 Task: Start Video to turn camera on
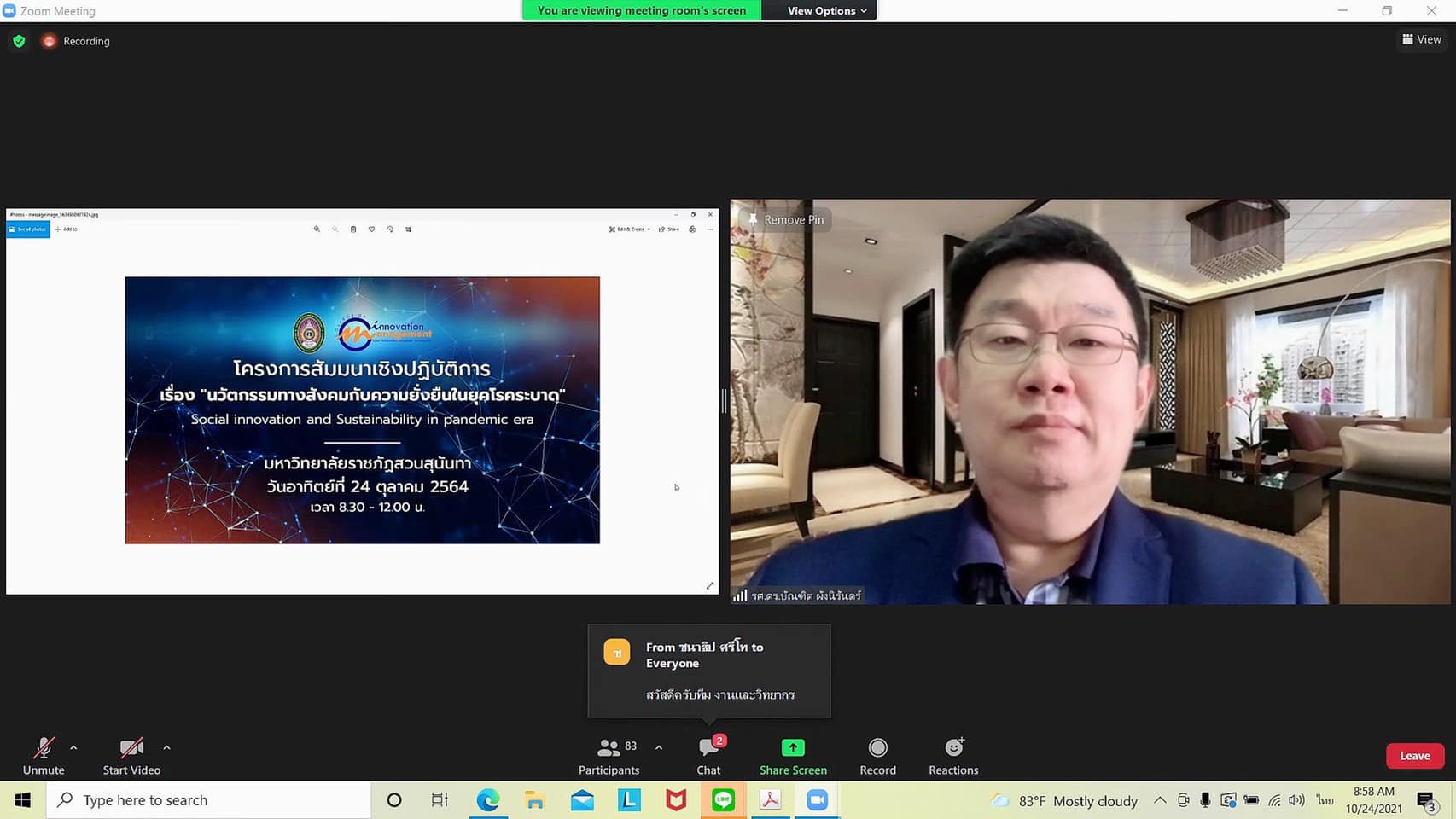131,756
